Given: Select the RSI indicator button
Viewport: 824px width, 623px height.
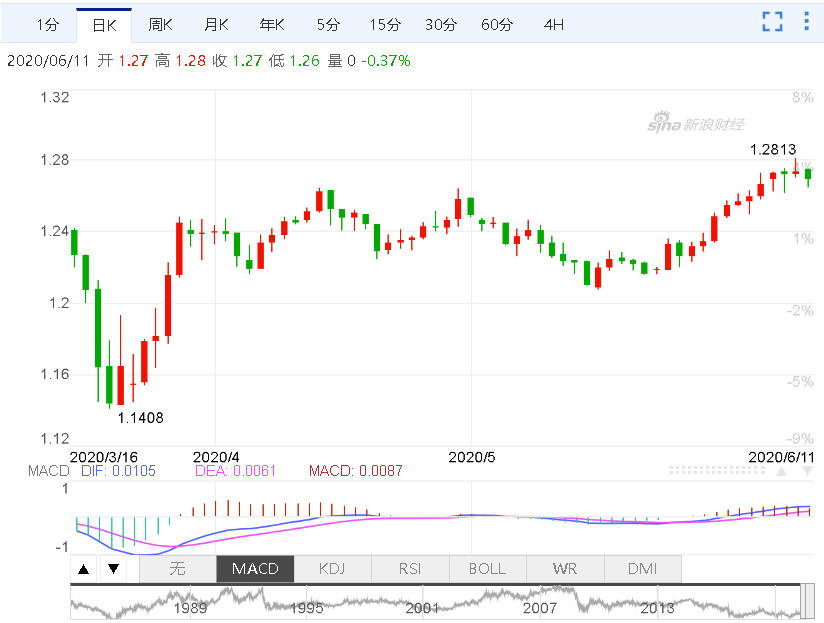Looking at the screenshot, I should pos(410,569).
